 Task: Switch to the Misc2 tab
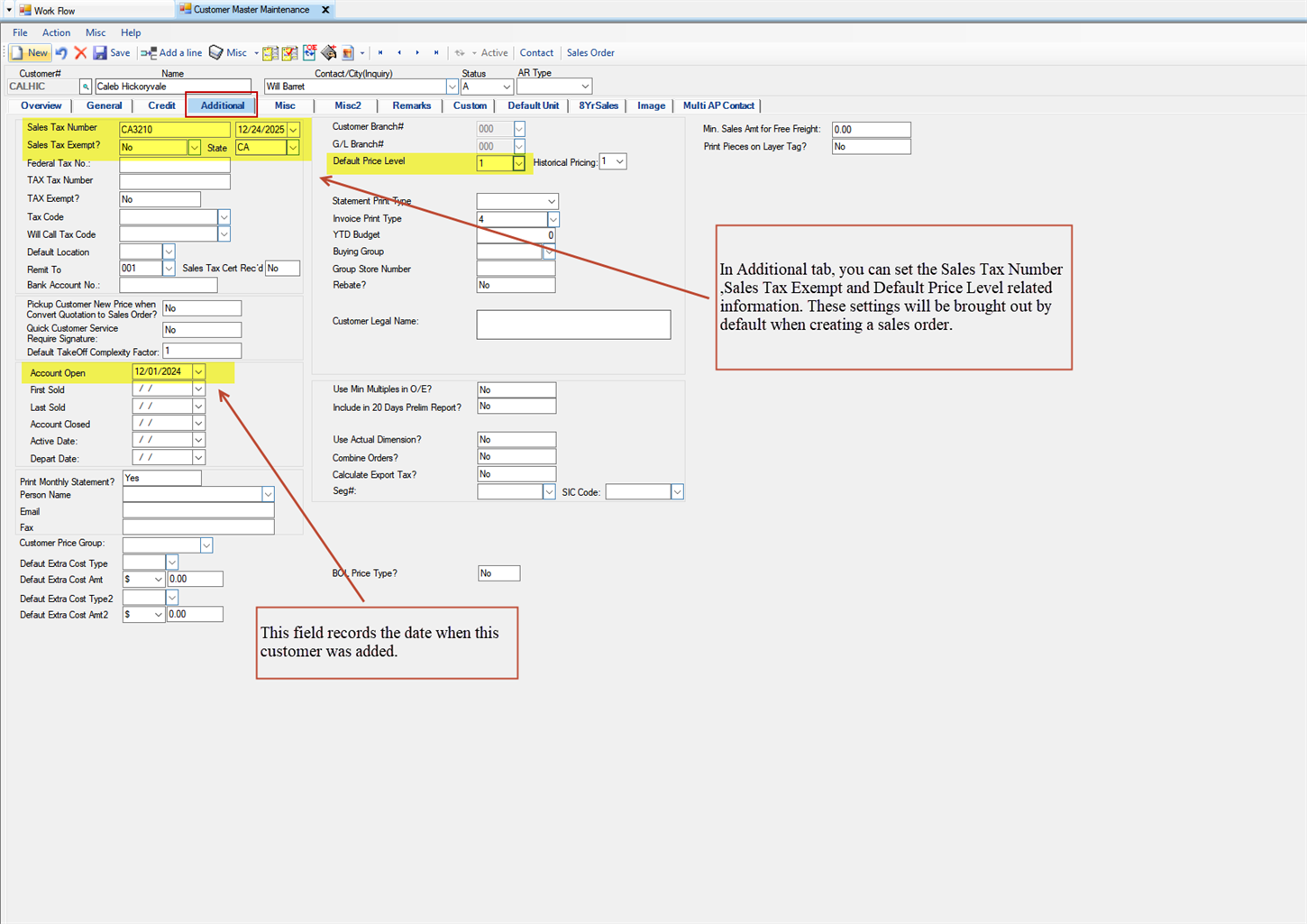pyautogui.click(x=348, y=105)
